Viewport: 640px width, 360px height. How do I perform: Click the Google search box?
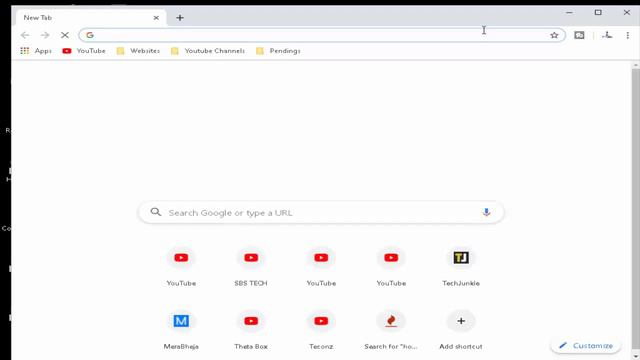pyautogui.click(x=321, y=212)
